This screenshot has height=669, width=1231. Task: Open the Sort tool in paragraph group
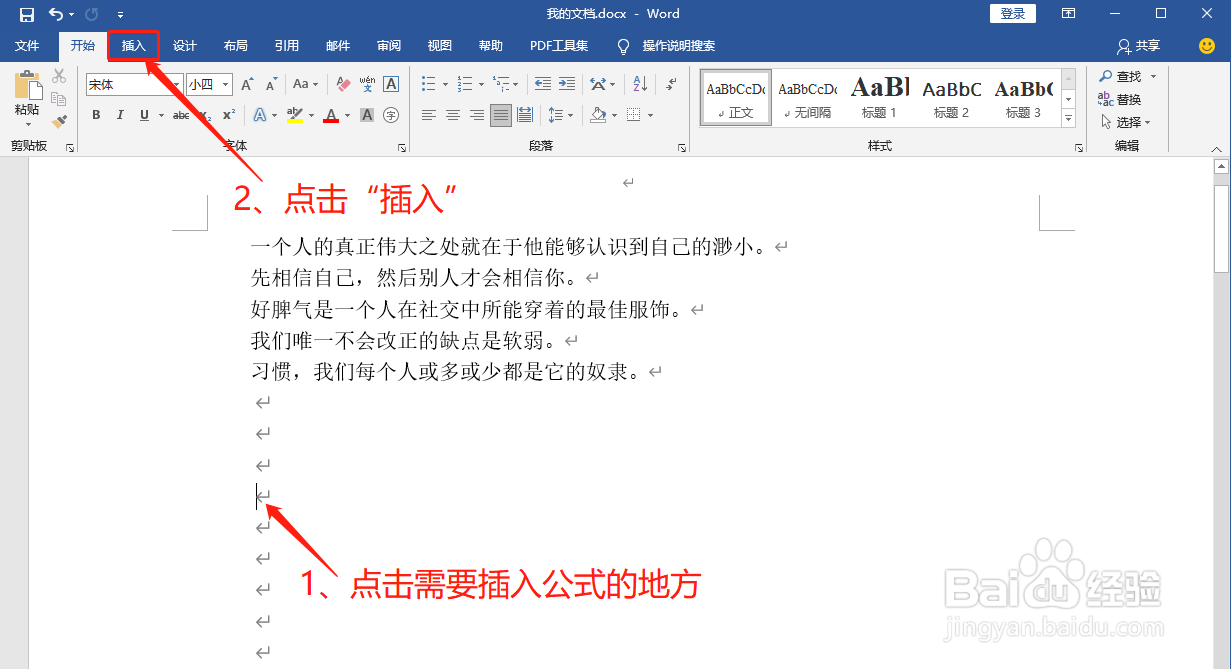point(641,84)
